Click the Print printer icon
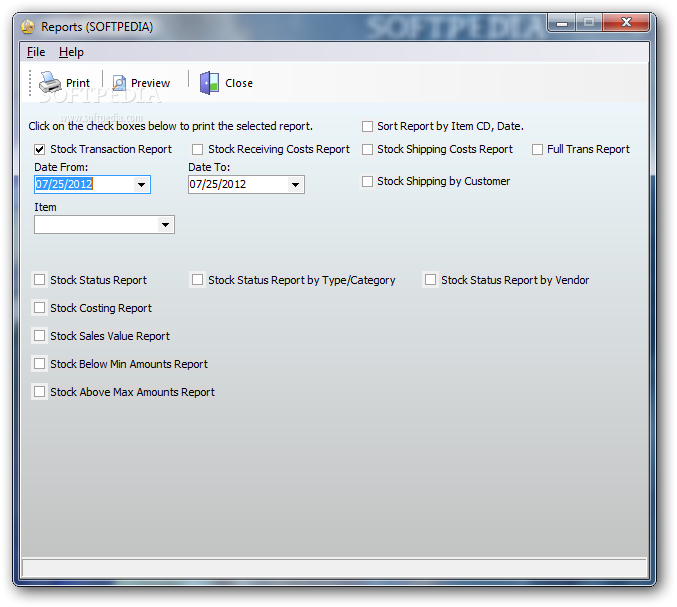Screen dimensions: 677x607 50,82
